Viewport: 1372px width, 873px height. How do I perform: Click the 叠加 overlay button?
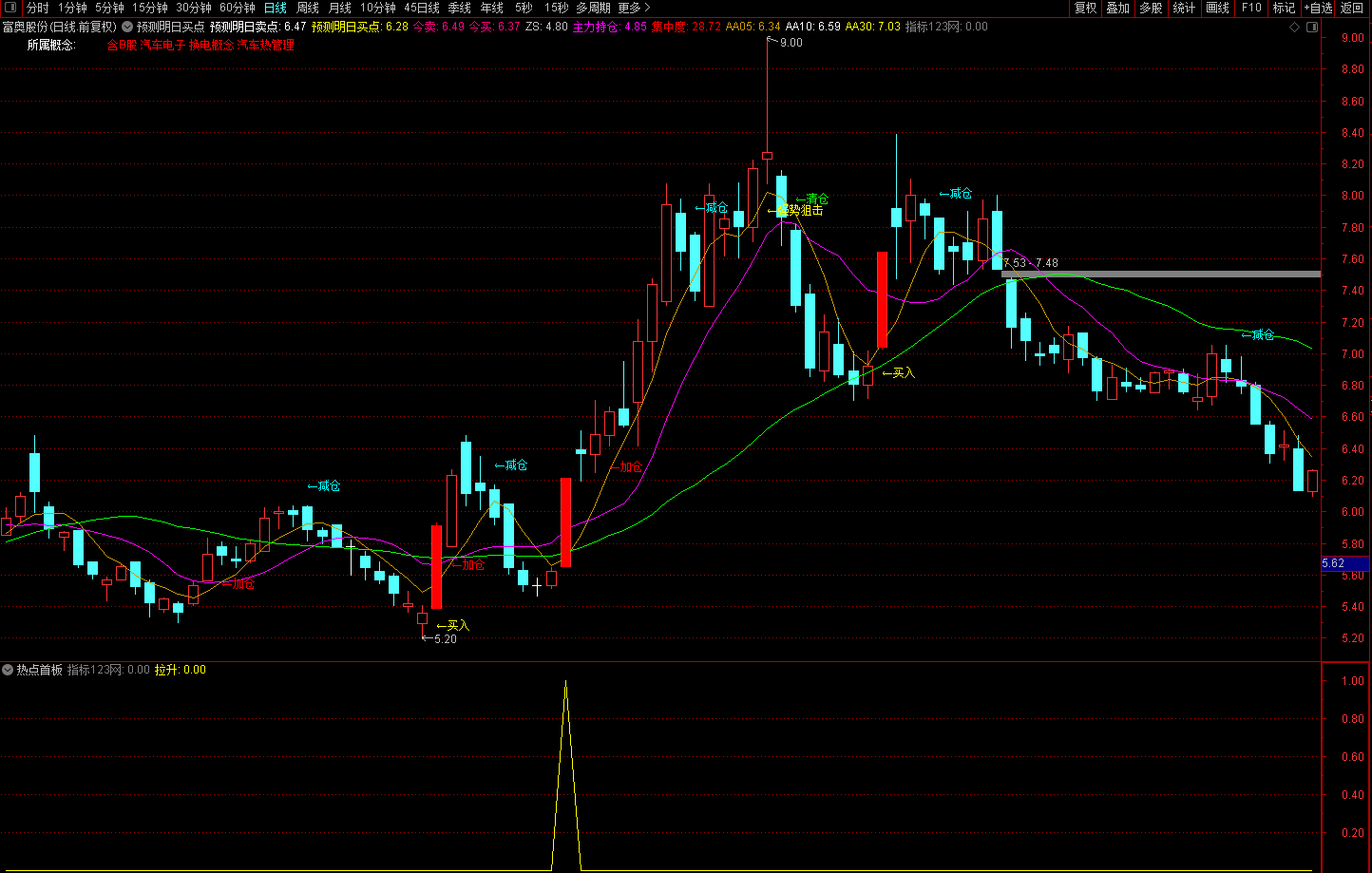pyautogui.click(x=1117, y=8)
